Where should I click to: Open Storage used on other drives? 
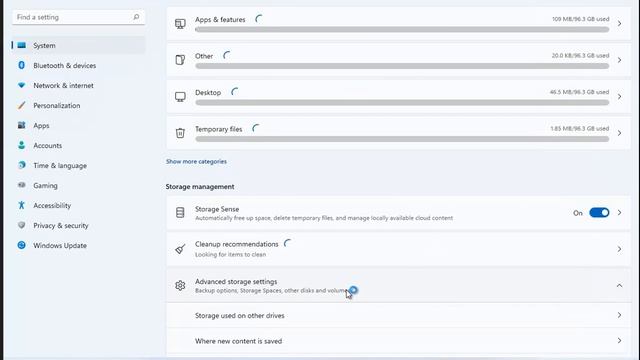pos(398,316)
